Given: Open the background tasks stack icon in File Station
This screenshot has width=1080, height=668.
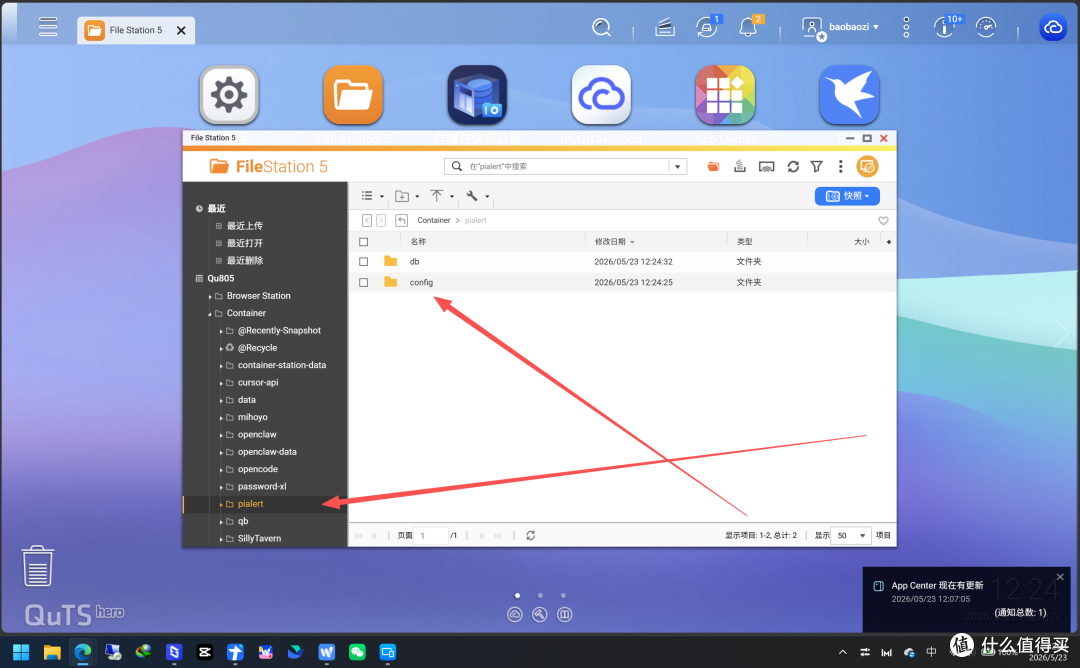Looking at the screenshot, I should tap(740, 167).
